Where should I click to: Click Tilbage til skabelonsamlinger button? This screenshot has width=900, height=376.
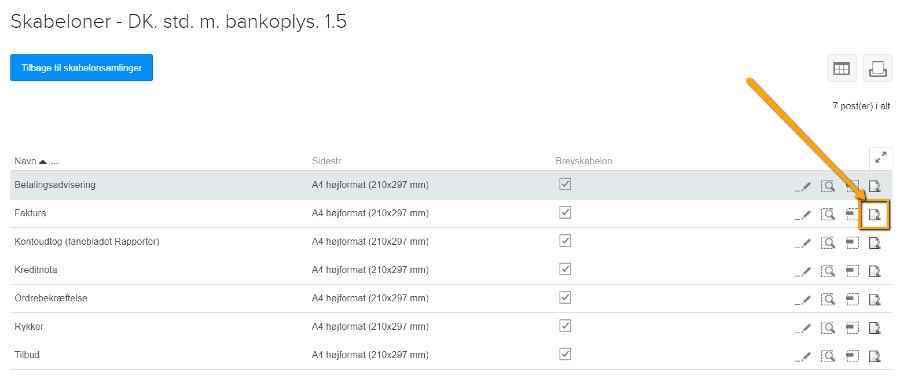[82, 68]
